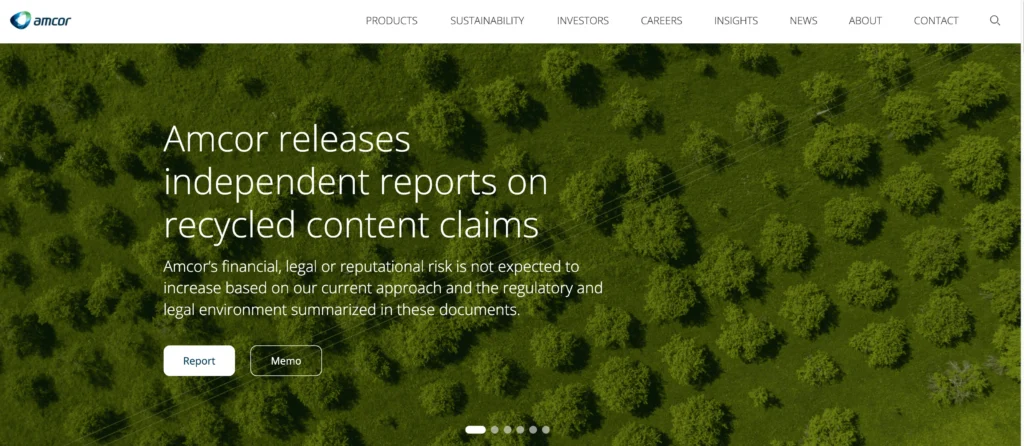The height and width of the screenshot is (446, 1024).
Task: Click the Amcor logo in header
Action: click(40, 20)
